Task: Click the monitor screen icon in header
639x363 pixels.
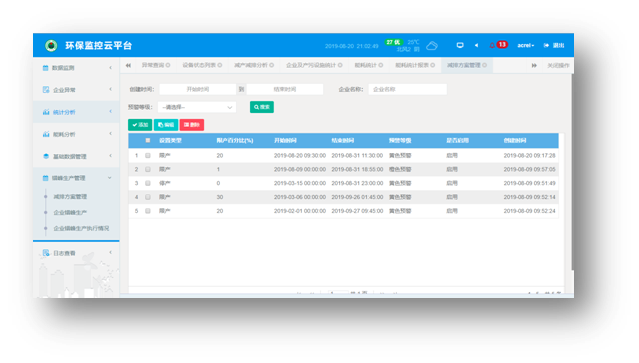Action: pyautogui.click(x=460, y=45)
